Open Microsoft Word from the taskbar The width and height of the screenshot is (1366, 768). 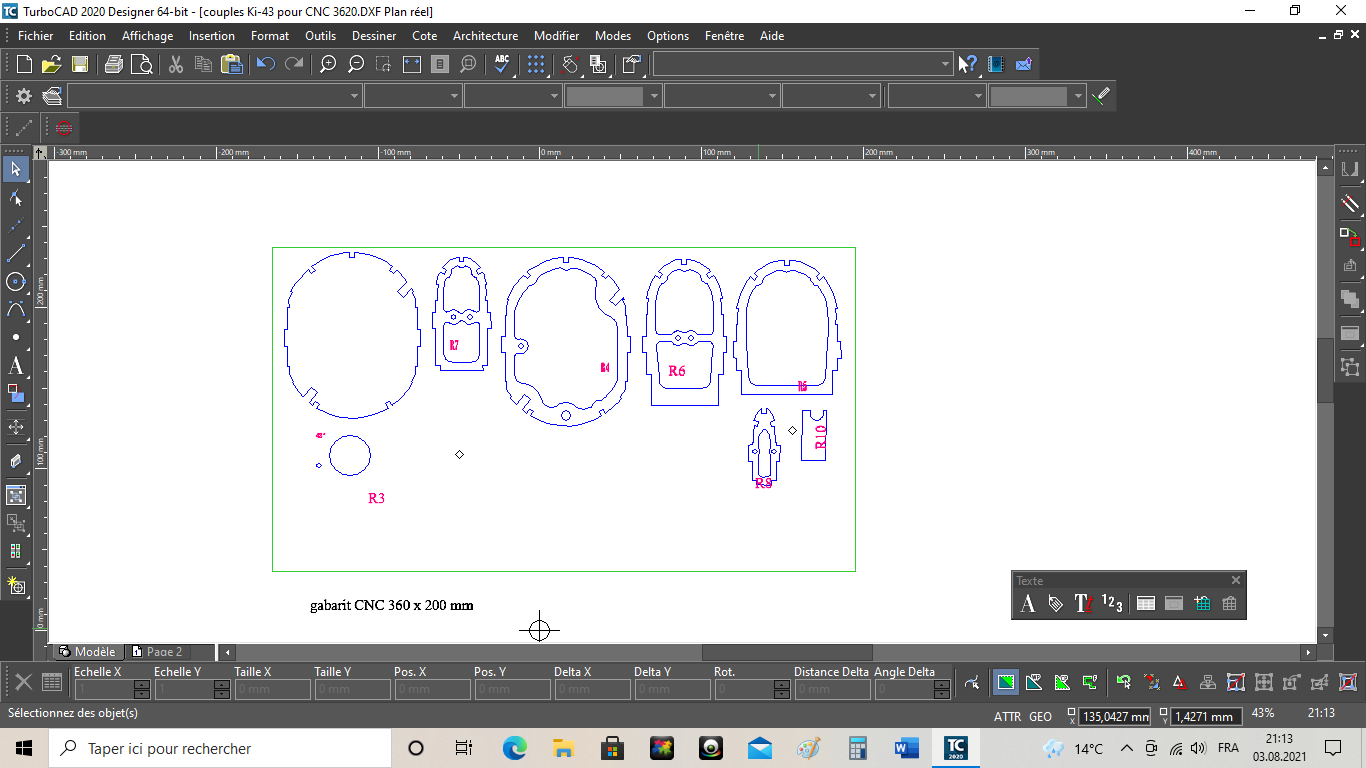907,748
